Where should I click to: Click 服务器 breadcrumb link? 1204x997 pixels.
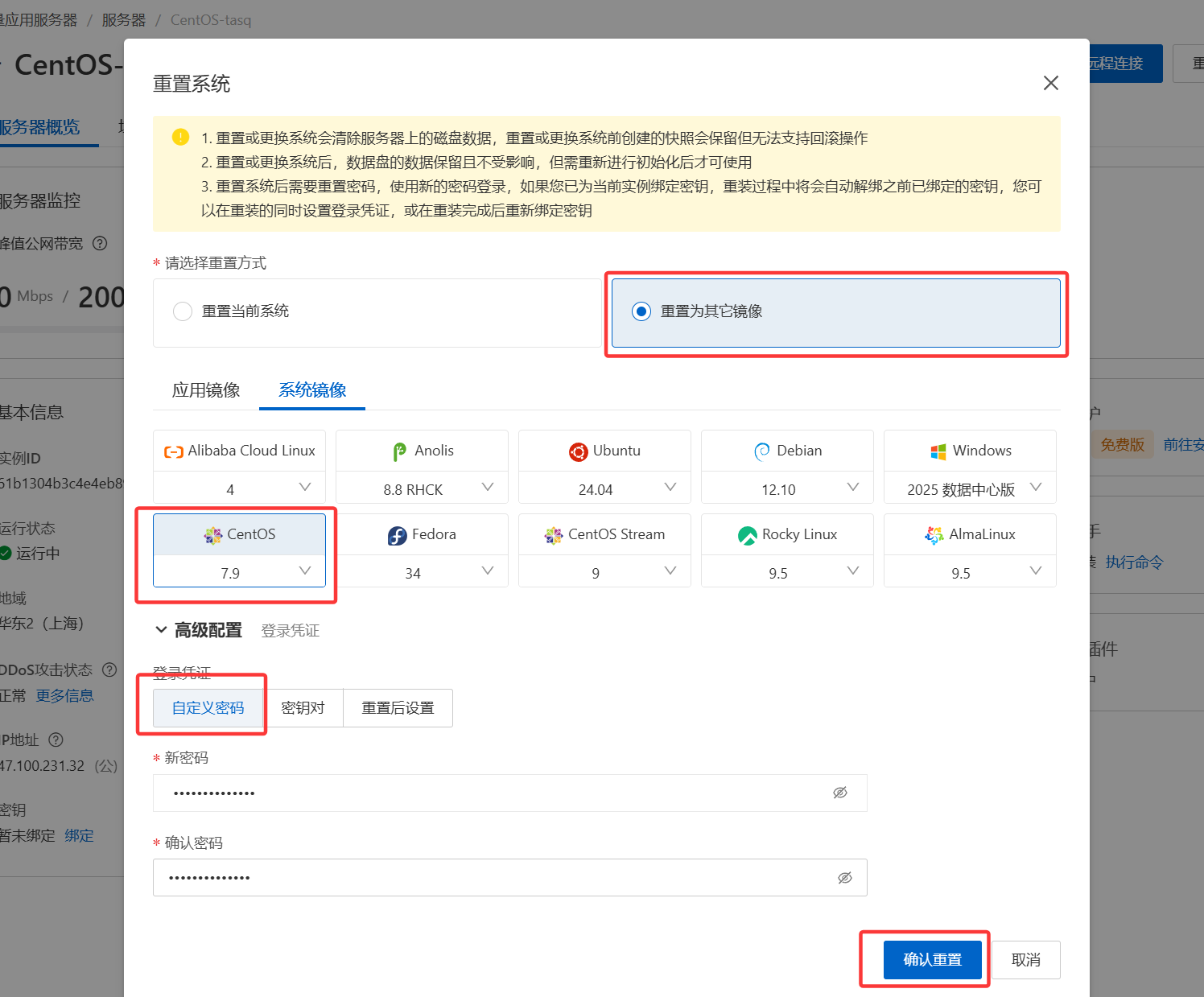pos(124,20)
